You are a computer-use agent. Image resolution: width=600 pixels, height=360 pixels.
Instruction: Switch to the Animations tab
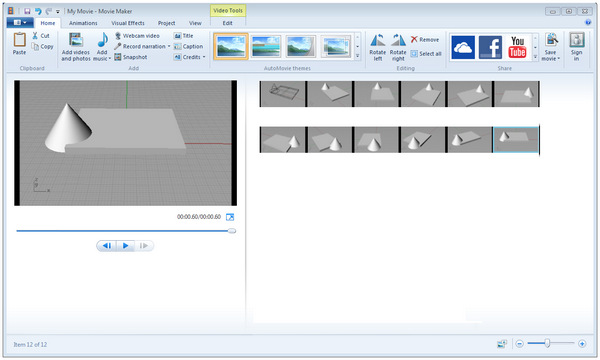83,23
